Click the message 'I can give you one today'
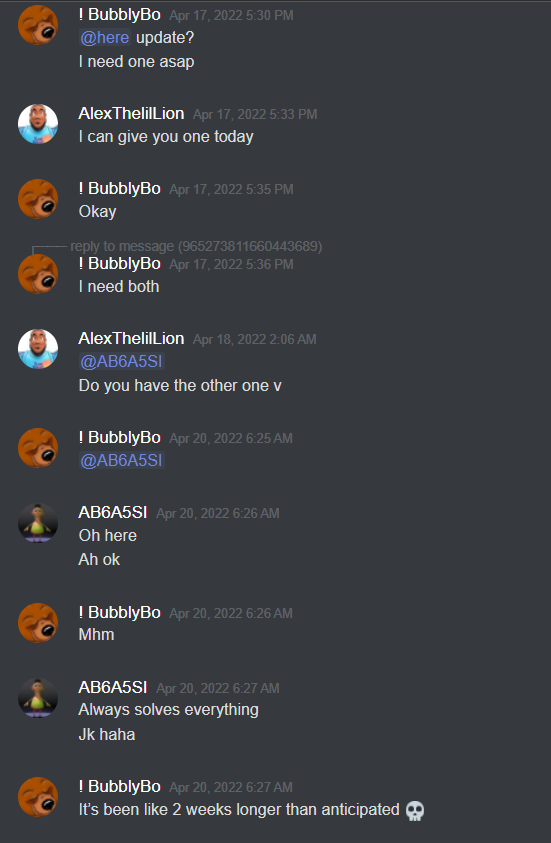The image size is (551, 843). [x=166, y=137]
